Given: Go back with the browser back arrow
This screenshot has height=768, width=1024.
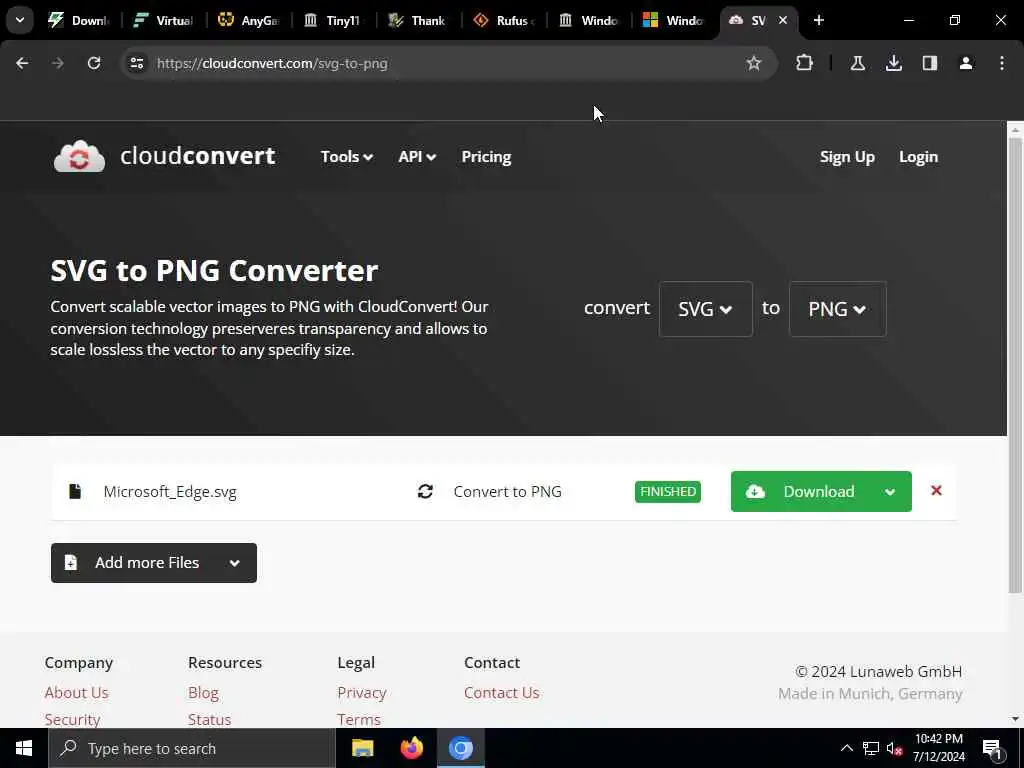Looking at the screenshot, I should [x=22, y=63].
